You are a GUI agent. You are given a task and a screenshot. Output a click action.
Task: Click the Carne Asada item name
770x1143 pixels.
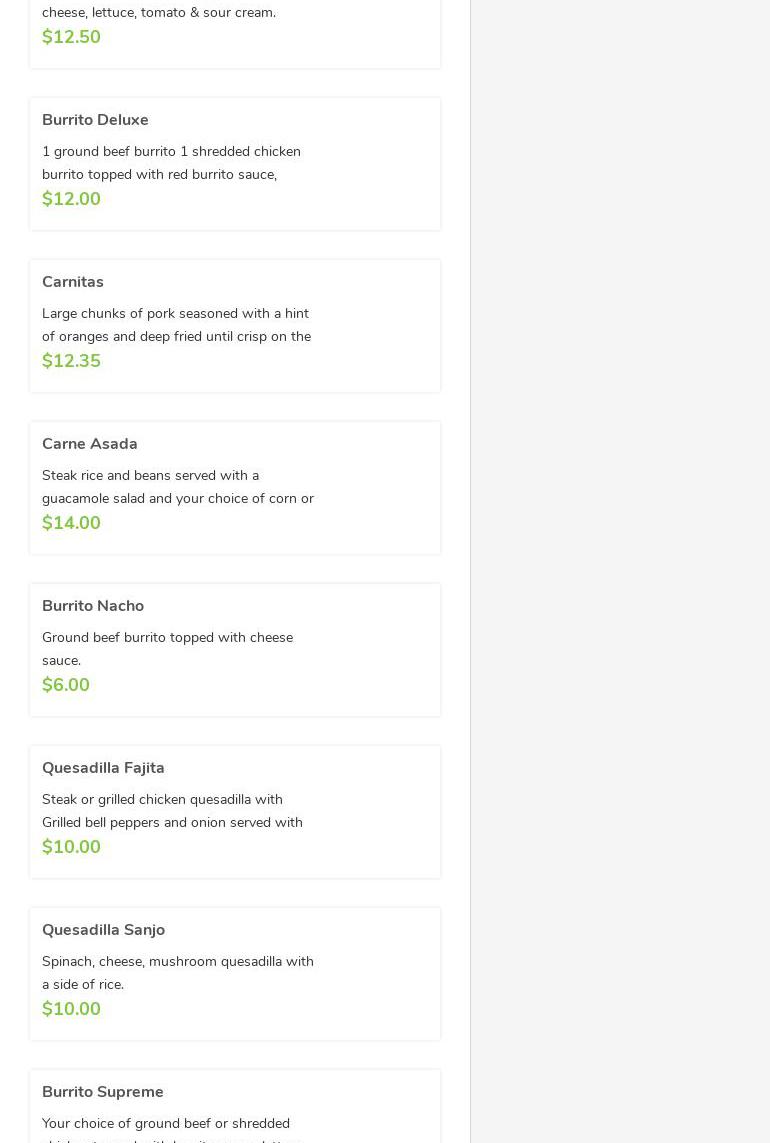point(90,444)
